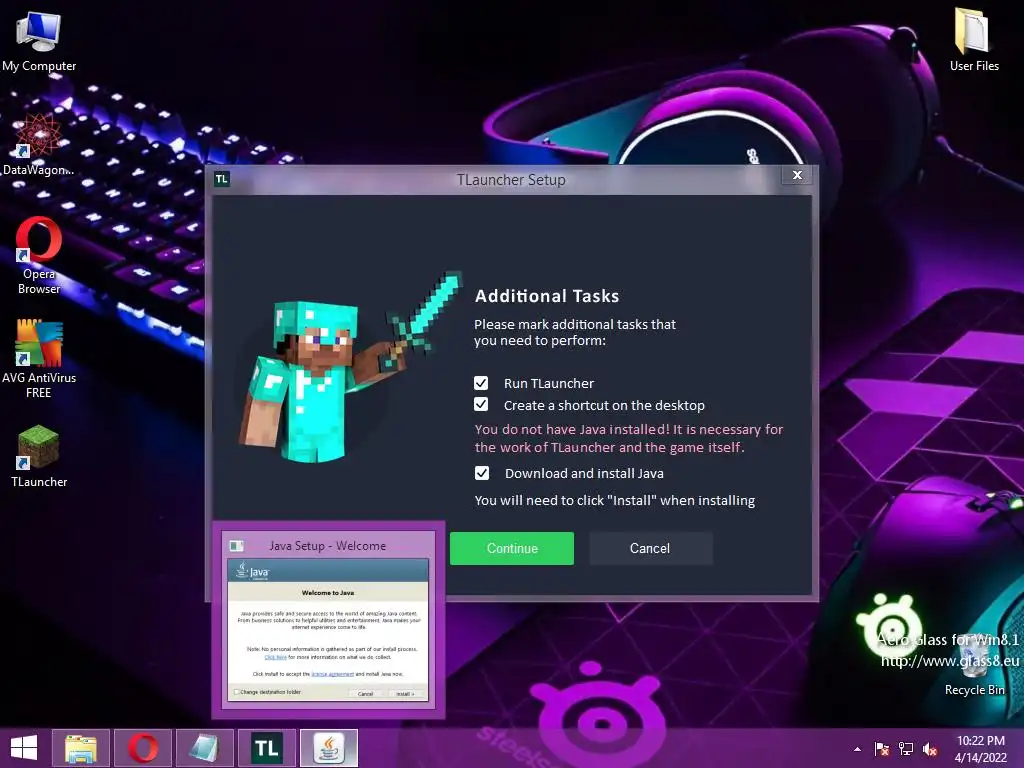This screenshot has width=1024, height=768.
Task: Uncheck Create a shortcut on the desktop
Action: (481, 405)
